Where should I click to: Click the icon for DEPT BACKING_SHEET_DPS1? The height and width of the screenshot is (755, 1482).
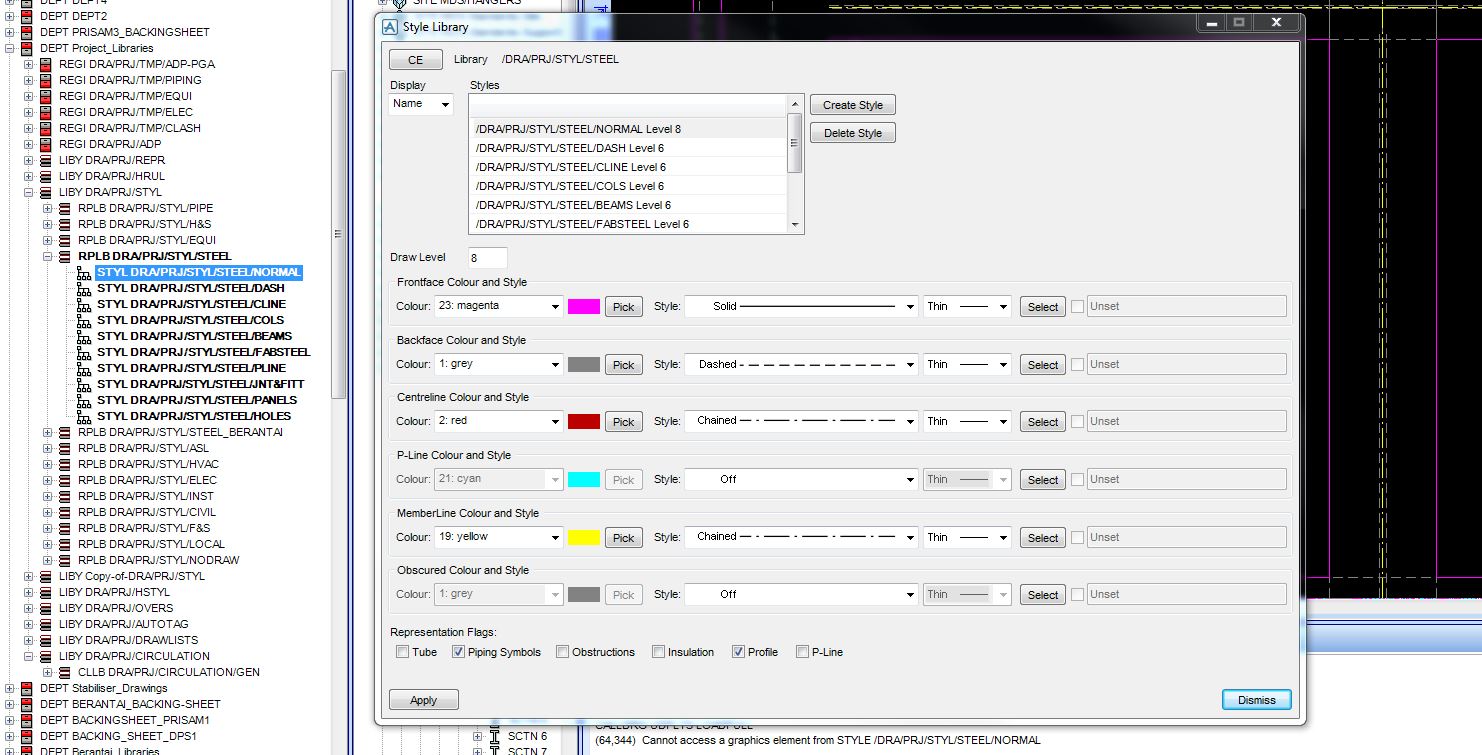[x=26, y=736]
